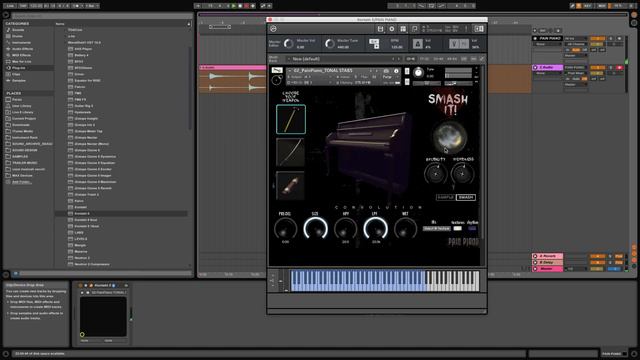Click the Kontakt virtual keyboard keys
The height and width of the screenshot is (360, 640).
point(384,281)
